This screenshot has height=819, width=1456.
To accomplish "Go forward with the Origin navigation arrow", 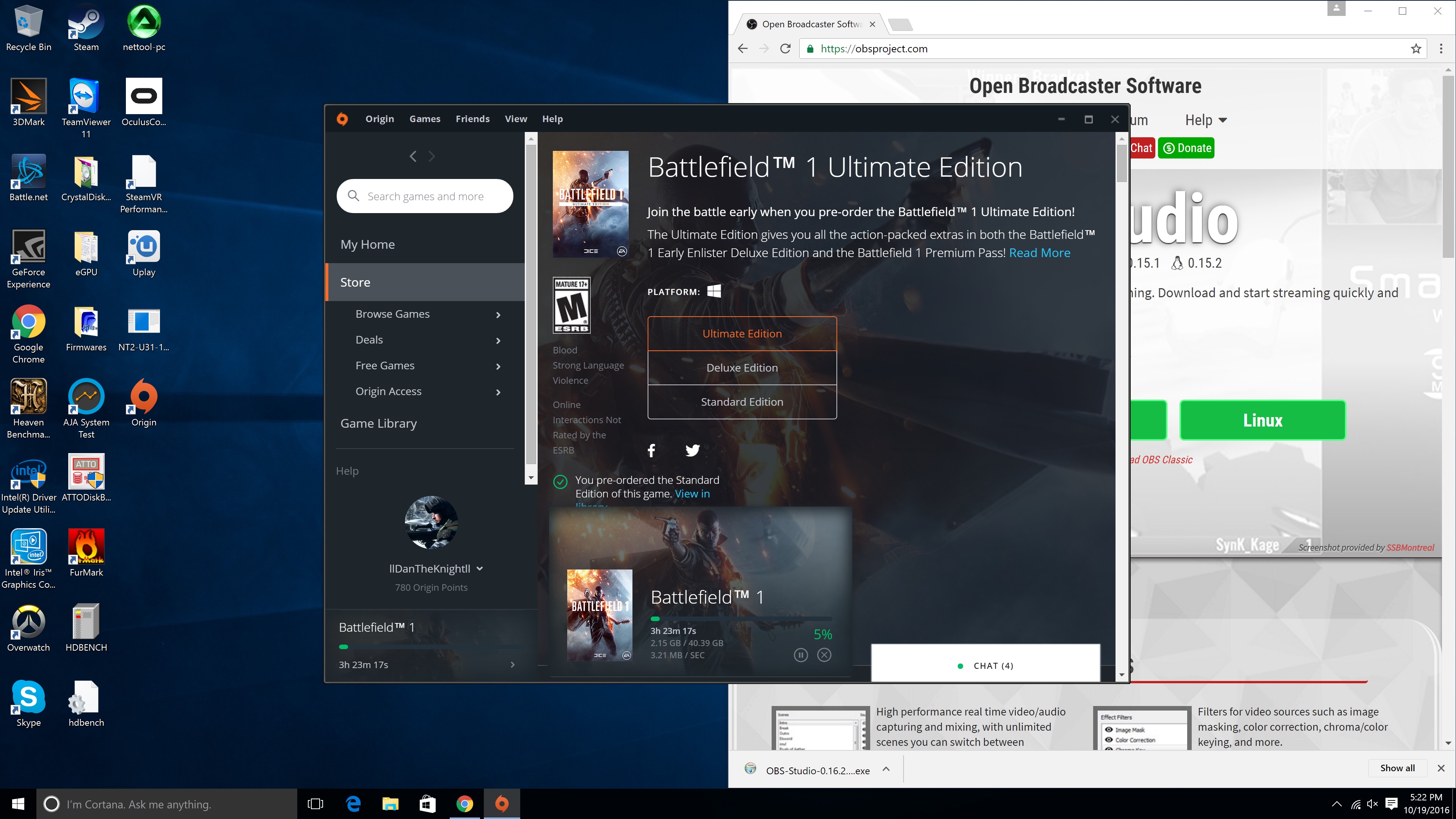I will click(x=432, y=157).
